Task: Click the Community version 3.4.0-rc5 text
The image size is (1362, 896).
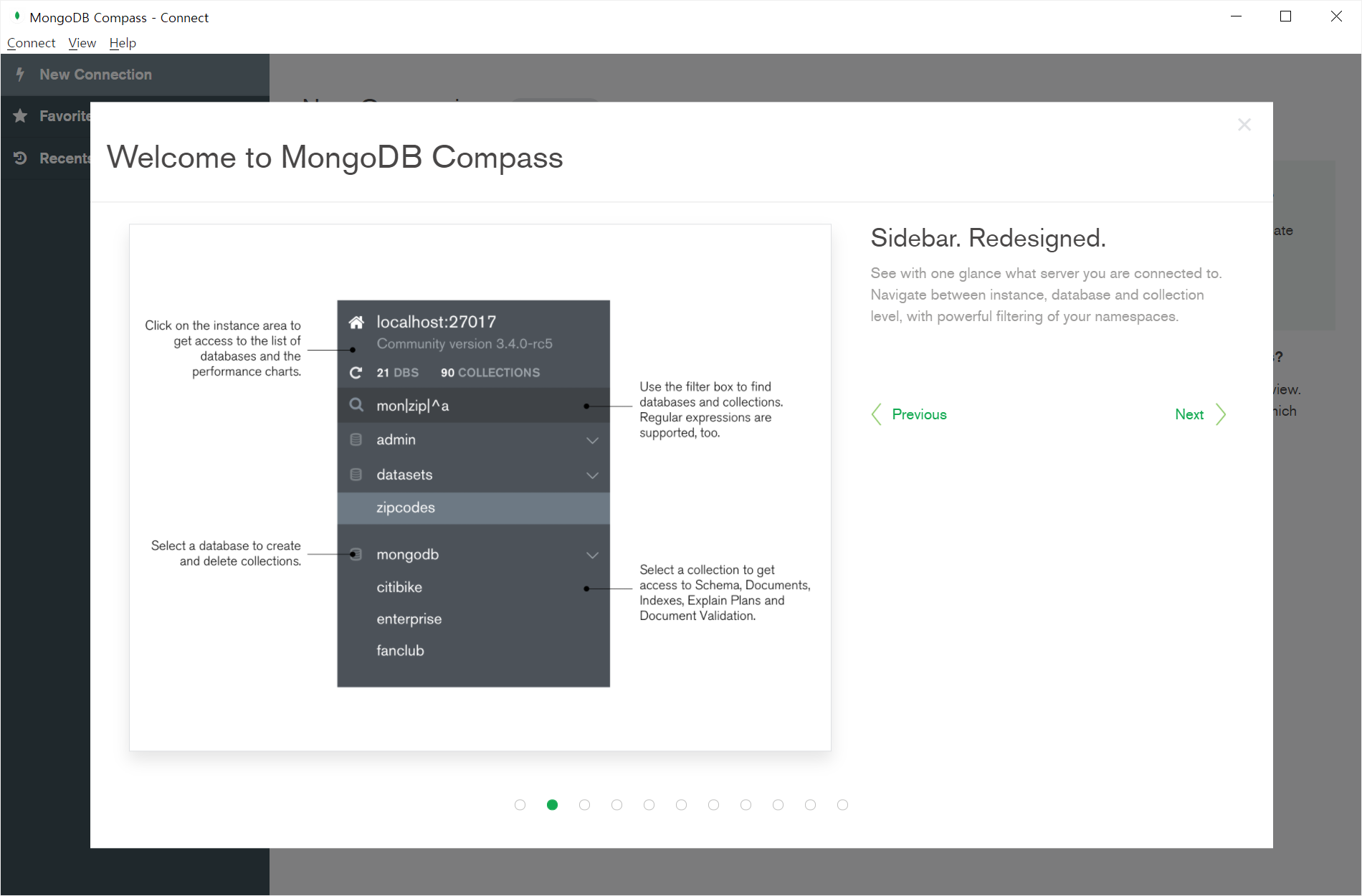Action: [x=465, y=344]
